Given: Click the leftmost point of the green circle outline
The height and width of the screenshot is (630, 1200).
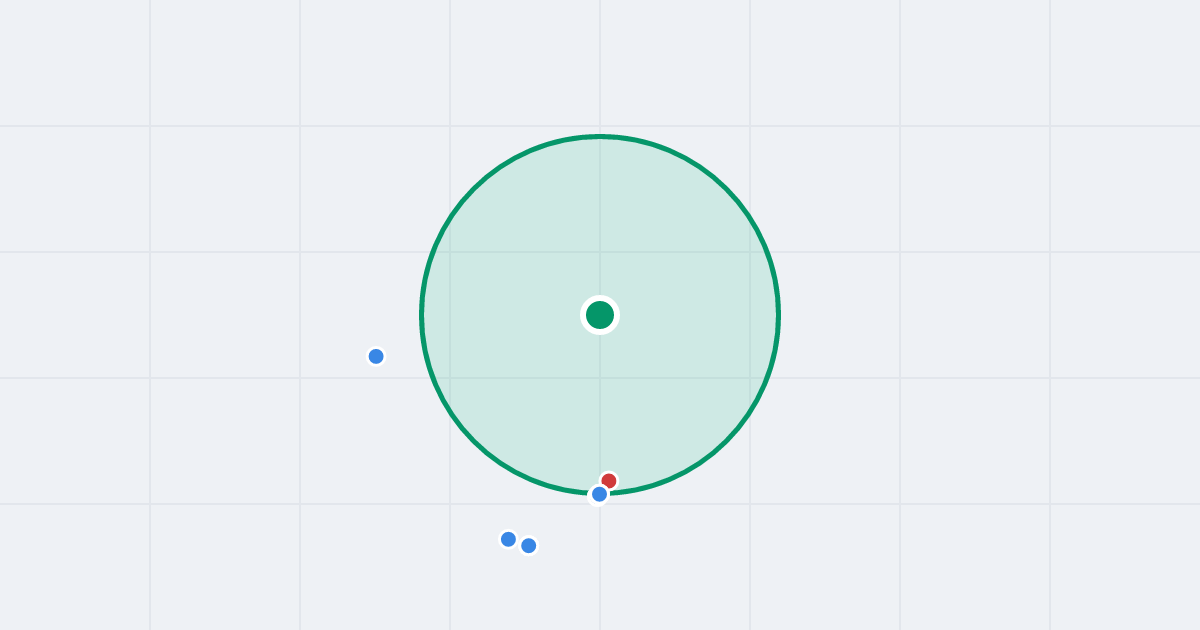Looking at the screenshot, I should (x=421, y=315).
